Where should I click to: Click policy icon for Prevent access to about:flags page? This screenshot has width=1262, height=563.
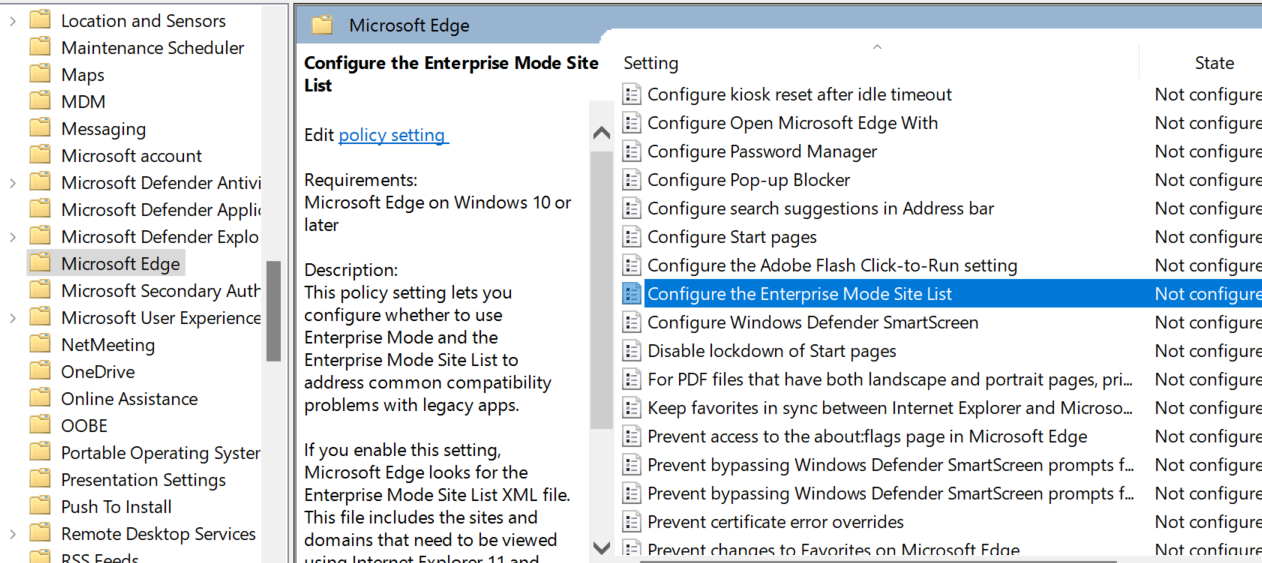tap(631, 437)
